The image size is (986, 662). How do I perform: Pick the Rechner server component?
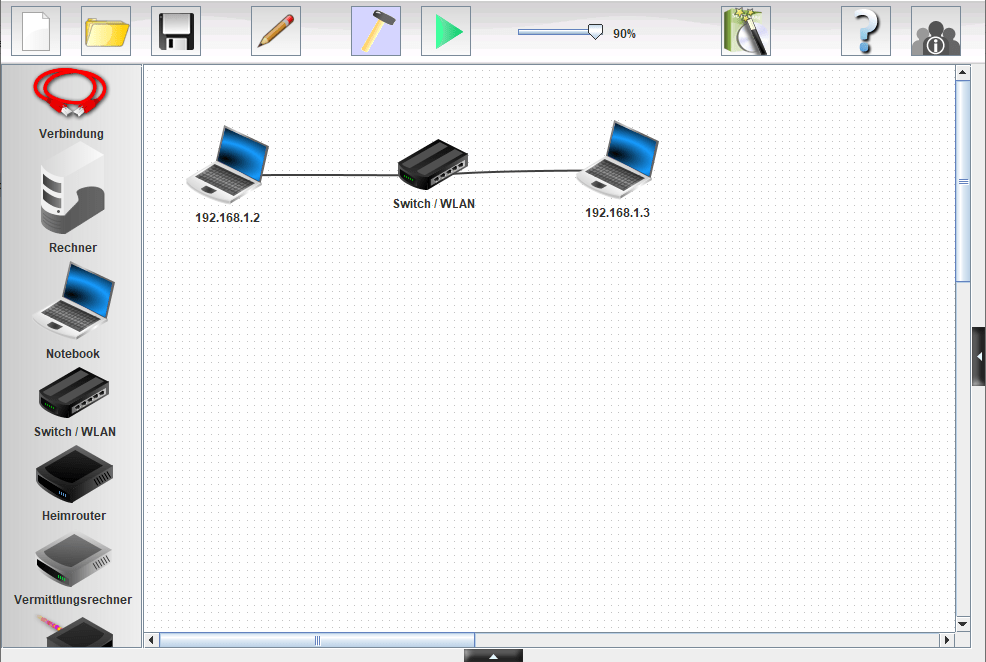click(72, 190)
